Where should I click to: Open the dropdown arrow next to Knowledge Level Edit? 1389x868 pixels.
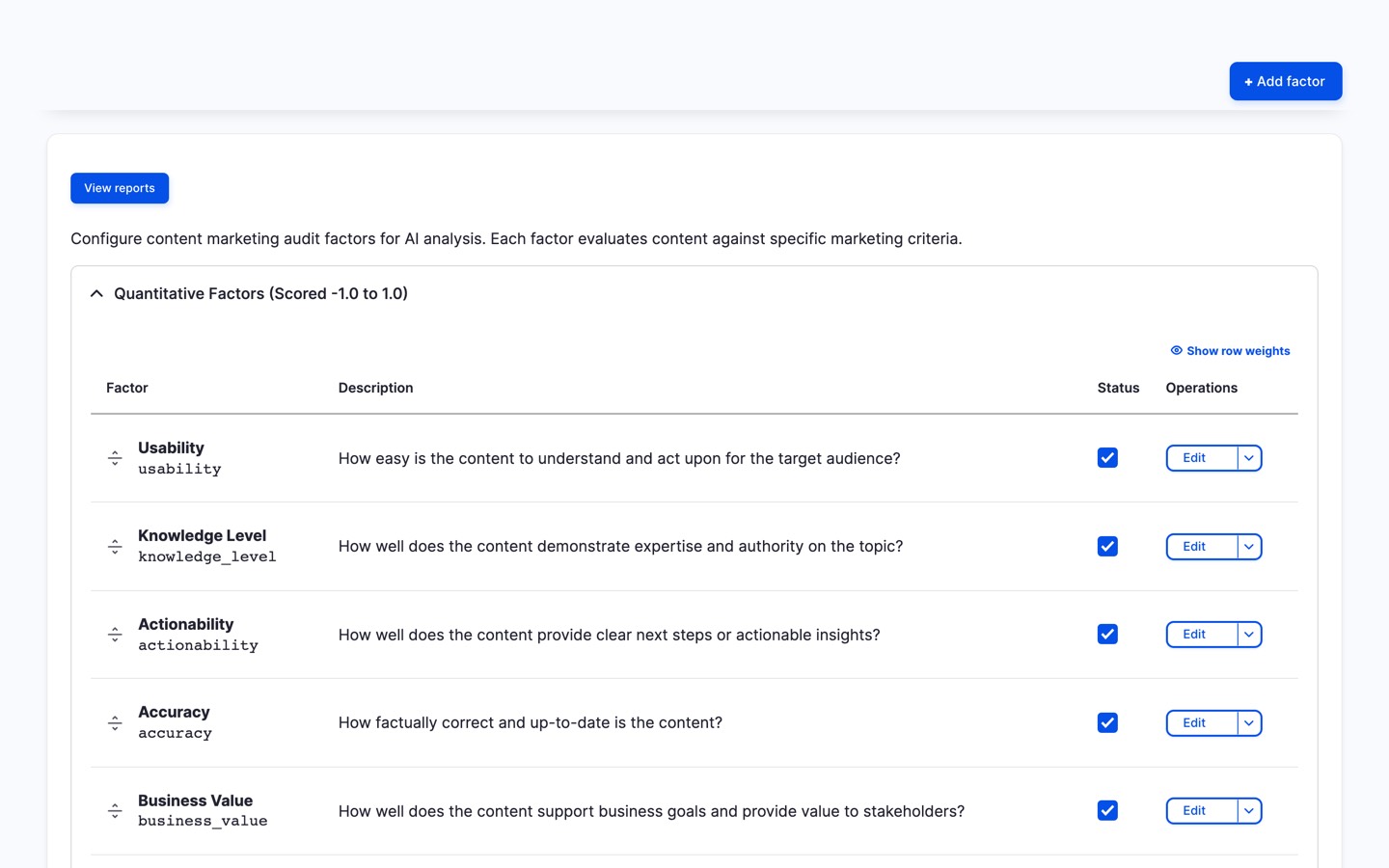tap(1249, 547)
